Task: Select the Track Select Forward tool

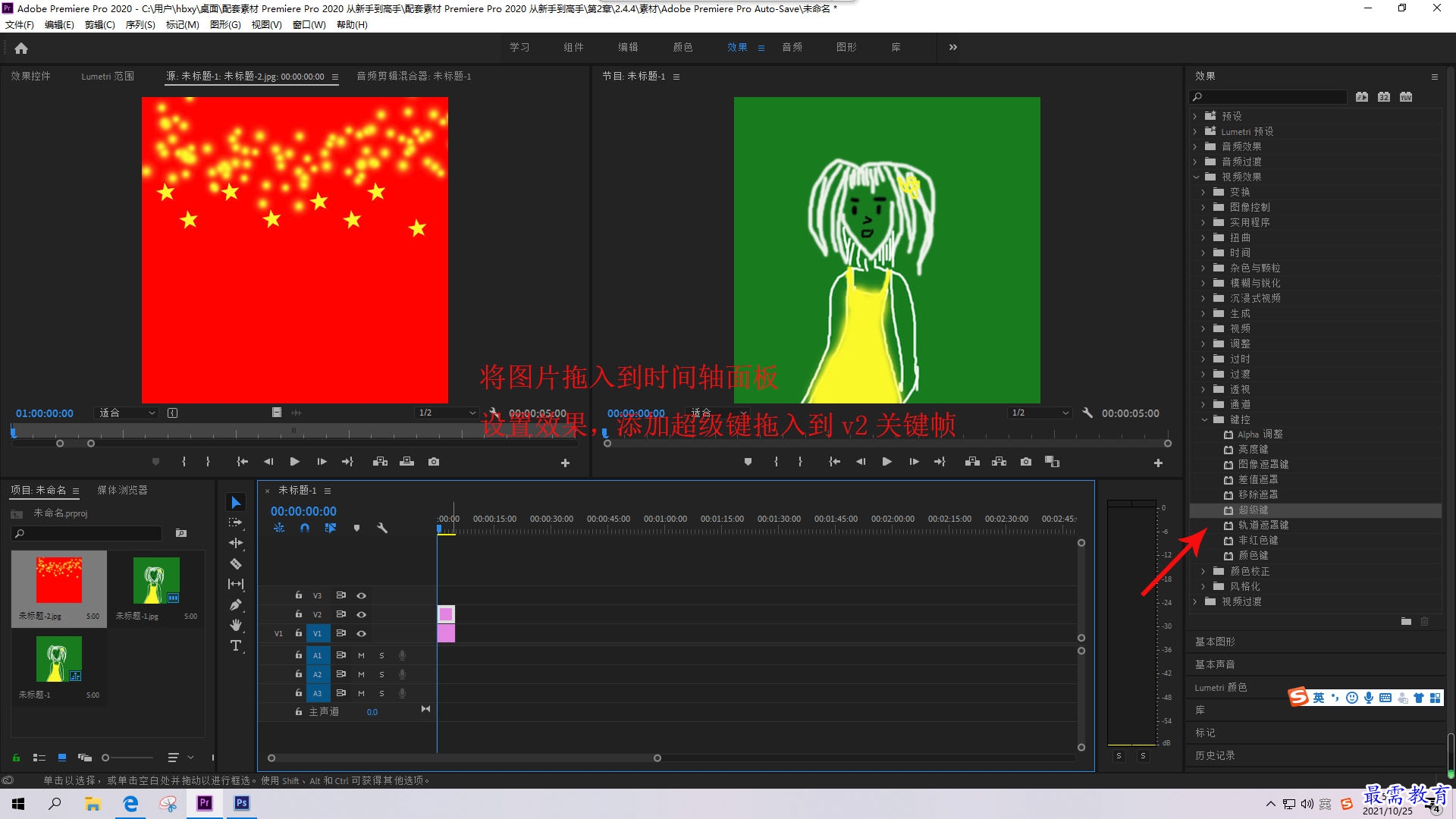Action: 236,522
